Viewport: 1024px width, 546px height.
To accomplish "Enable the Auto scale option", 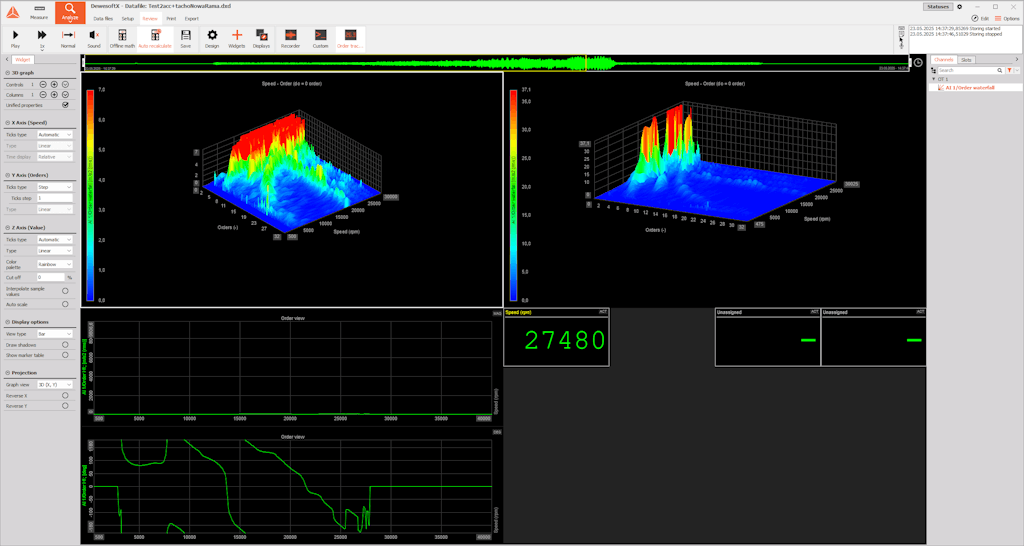I will (x=65, y=303).
